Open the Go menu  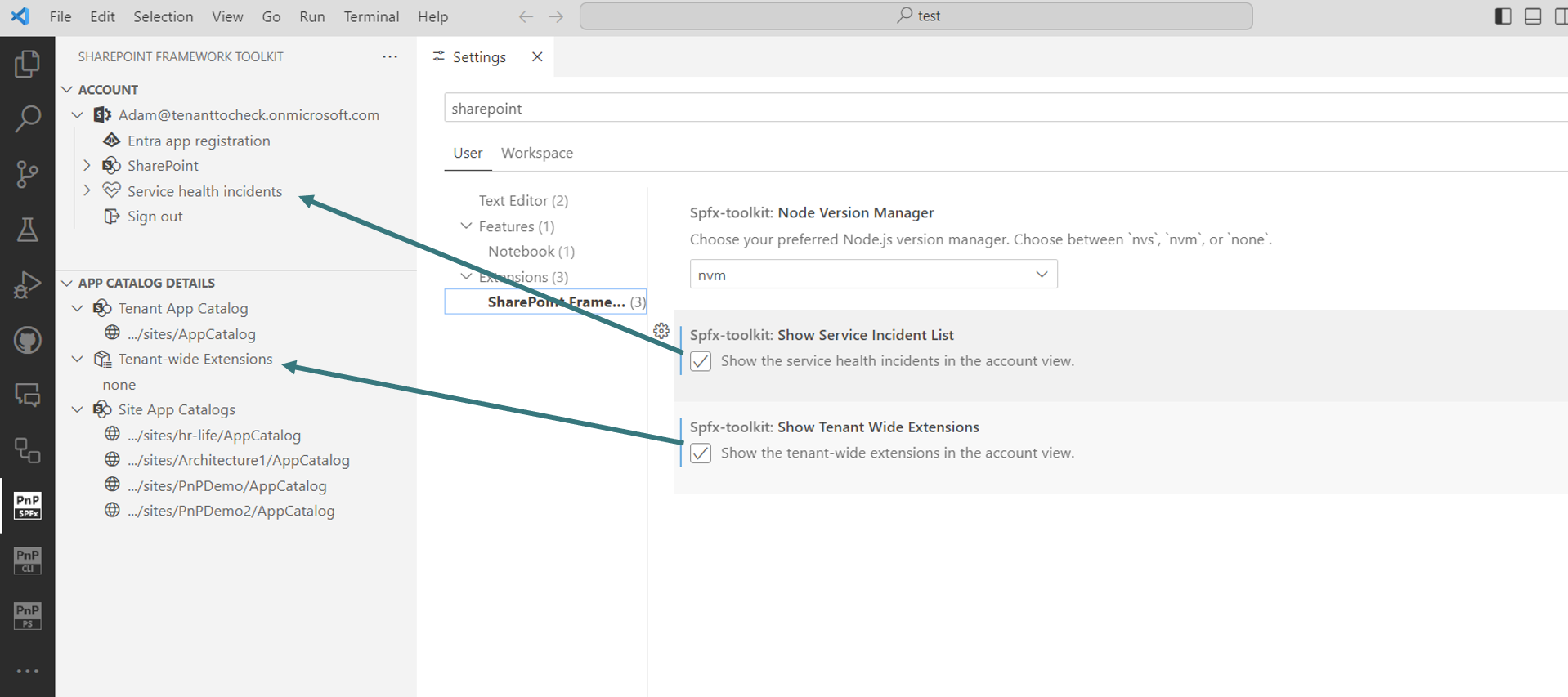271,16
